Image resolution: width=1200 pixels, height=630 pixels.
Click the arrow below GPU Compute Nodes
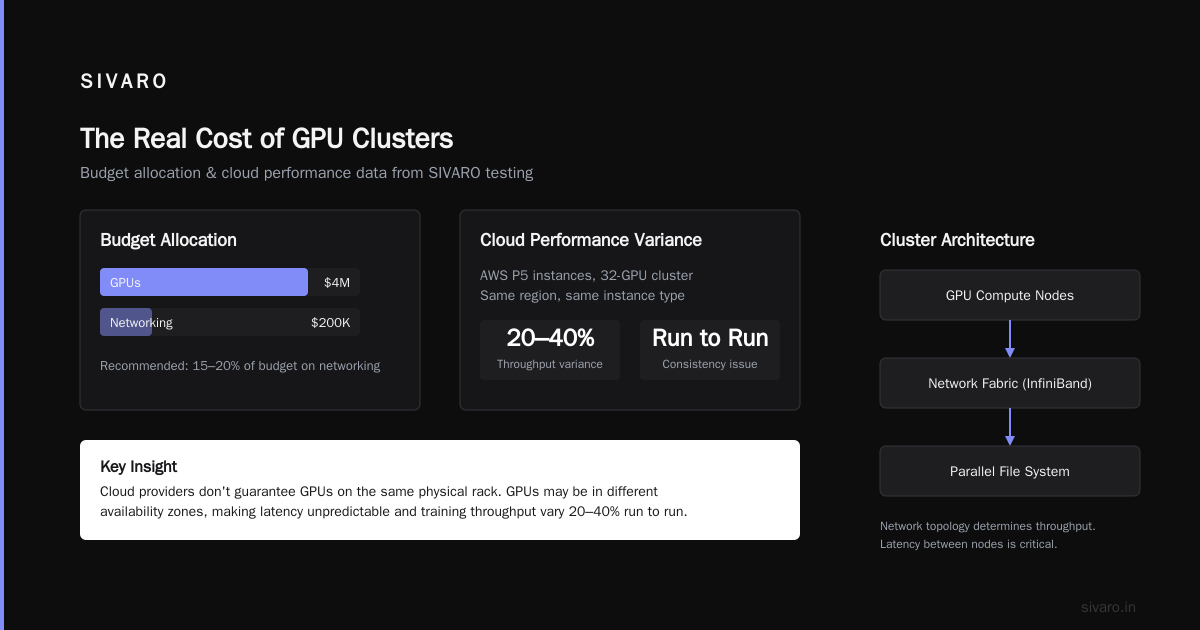[x=1010, y=339]
